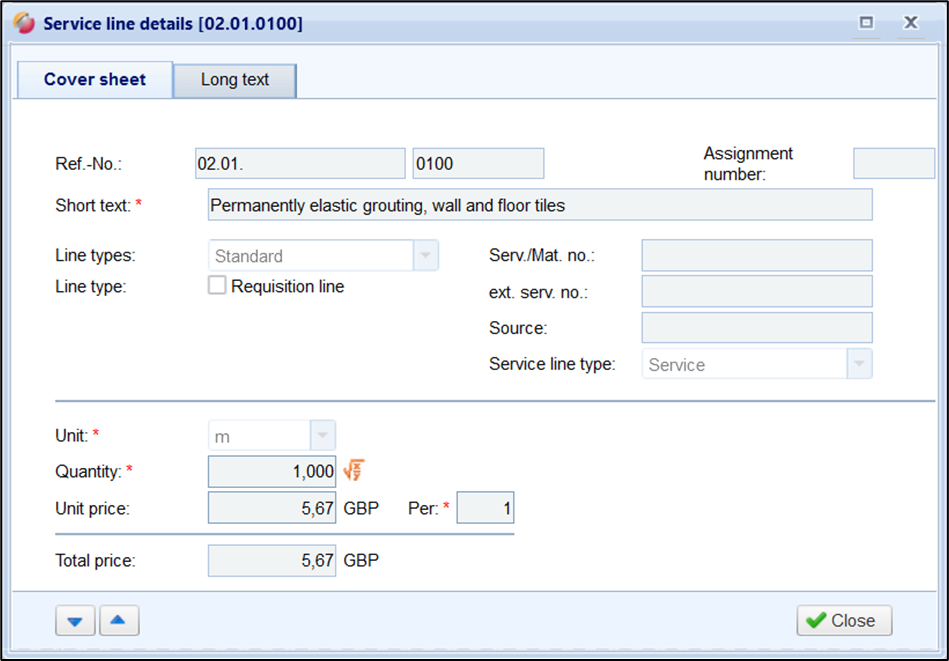Maximize the Service line details dialog
949x661 pixels.
(x=867, y=23)
